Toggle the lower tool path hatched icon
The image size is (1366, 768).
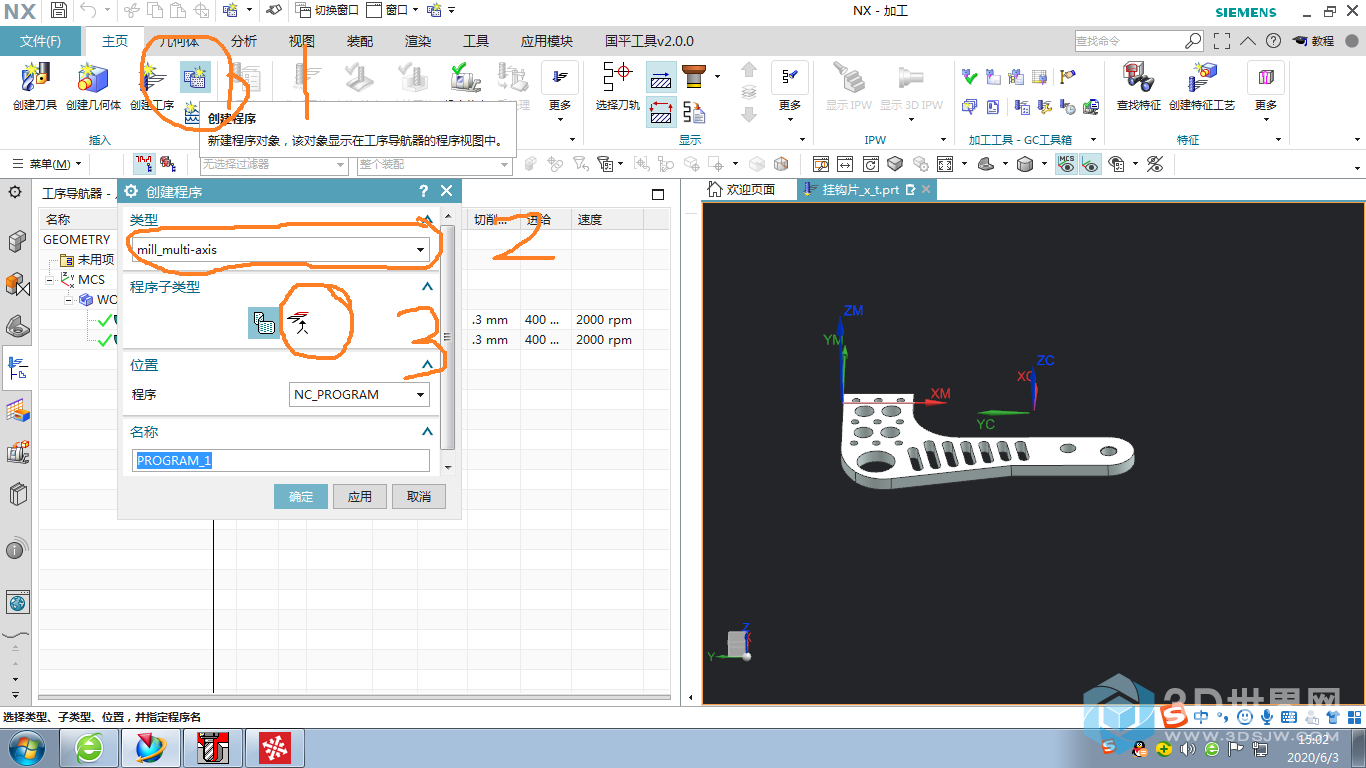click(x=661, y=111)
